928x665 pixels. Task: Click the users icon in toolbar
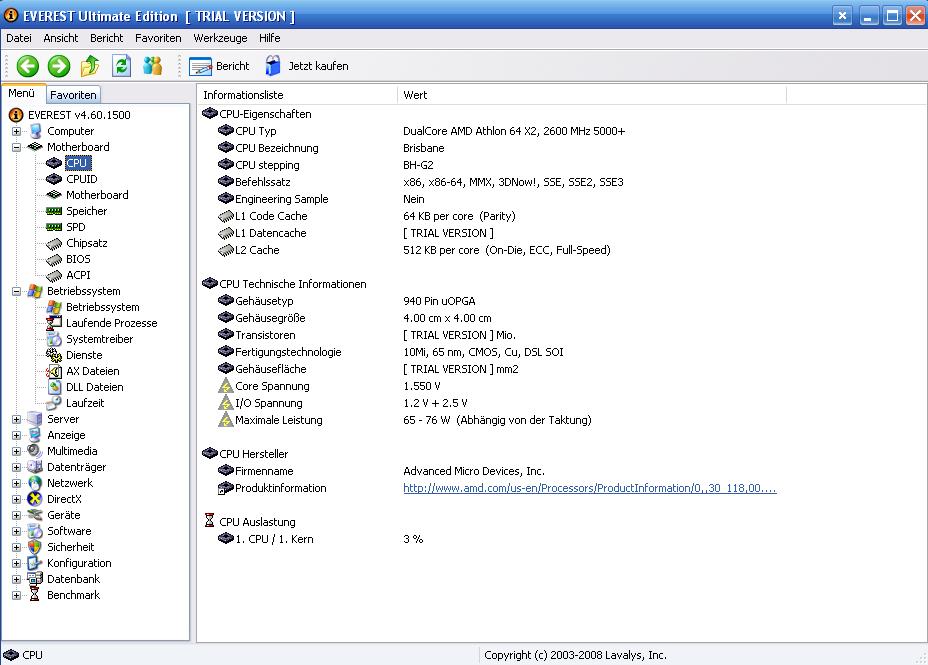(153, 66)
